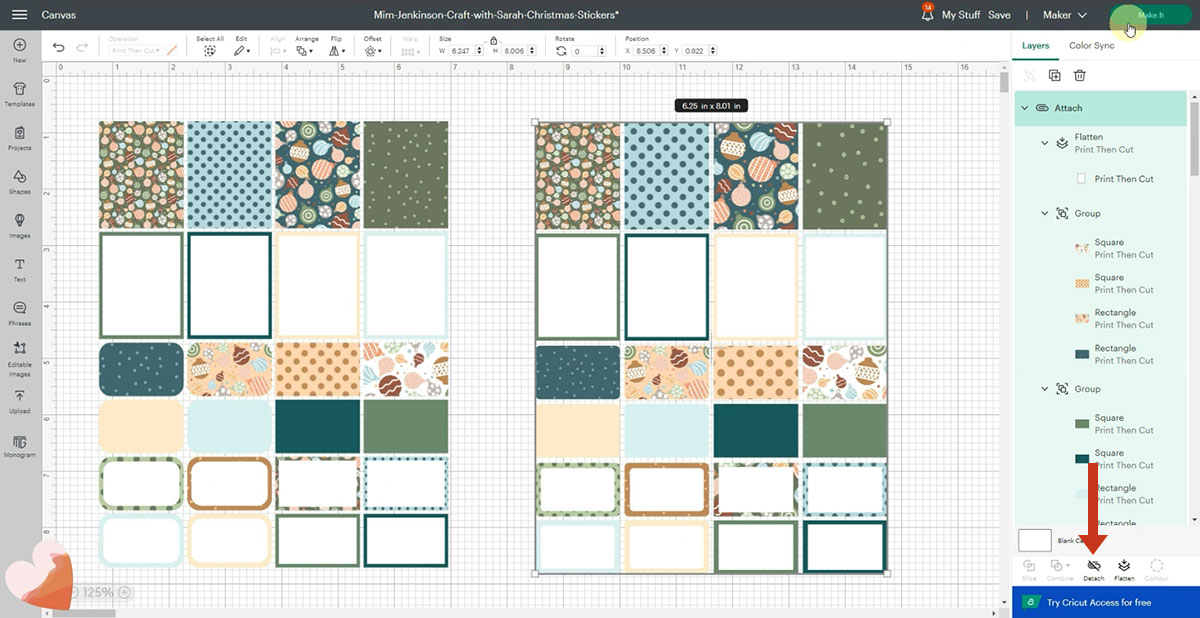
Task: Open the Templates panel in the sidebar
Action: click(x=19, y=95)
